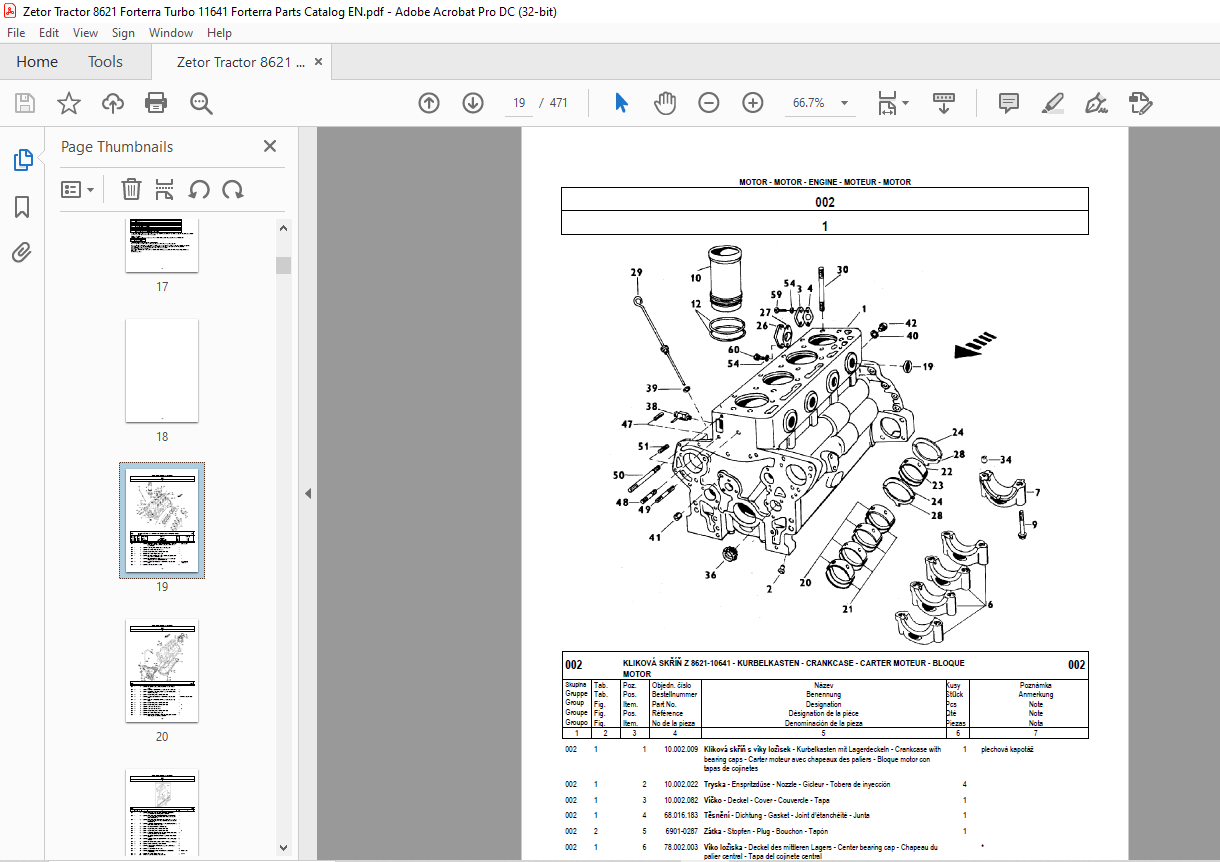Rotate page counterclockwise

coord(199,189)
